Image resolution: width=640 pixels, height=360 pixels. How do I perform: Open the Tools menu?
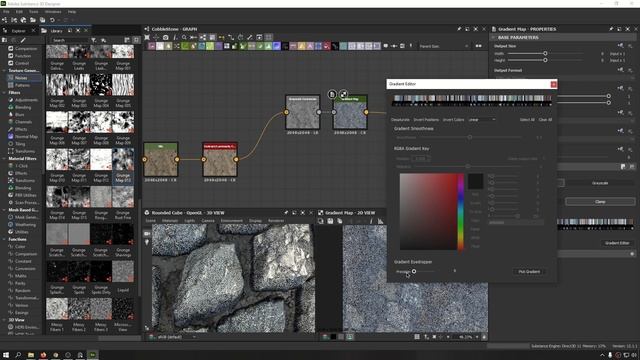[33, 12]
